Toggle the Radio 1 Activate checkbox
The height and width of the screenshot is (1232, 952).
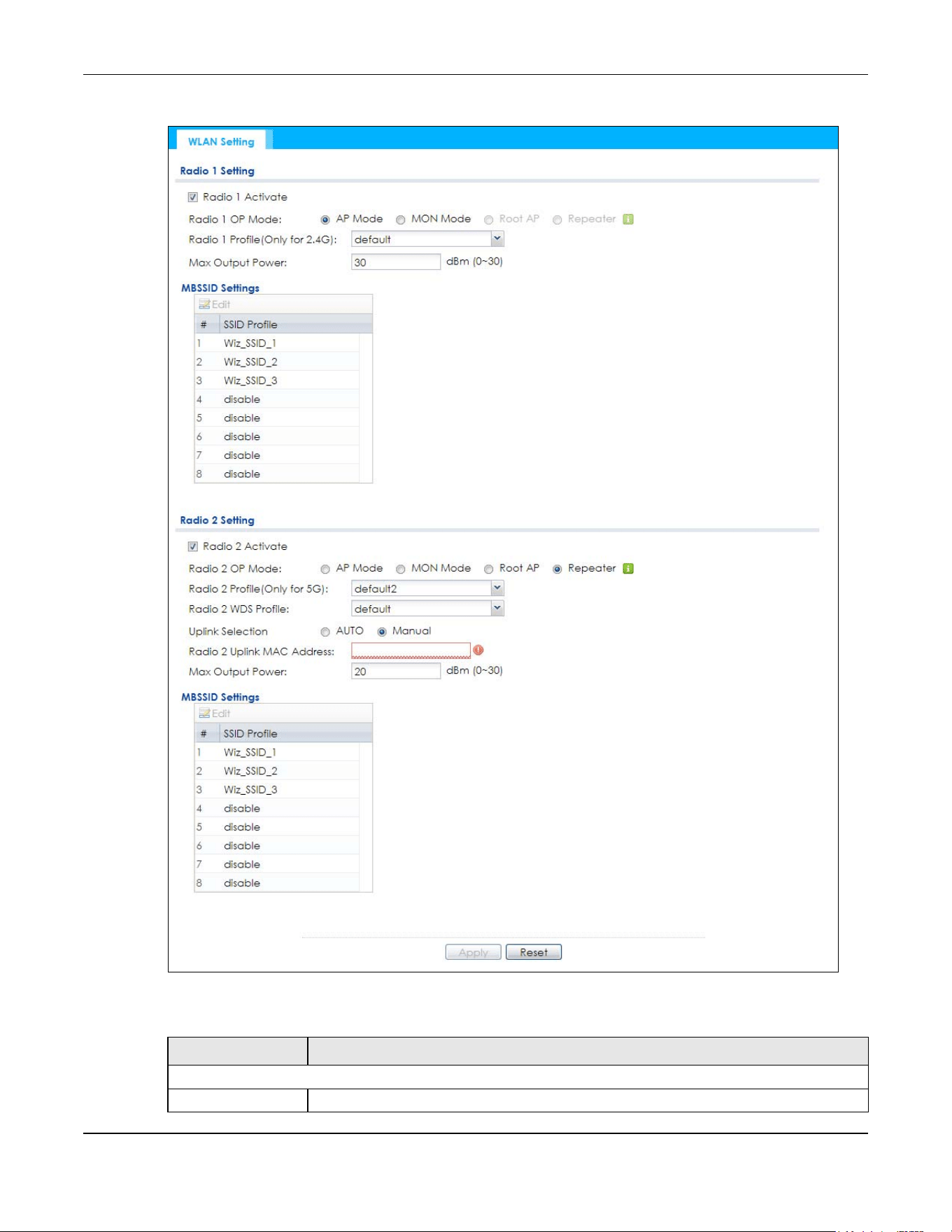pyautogui.click(x=193, y=197)
